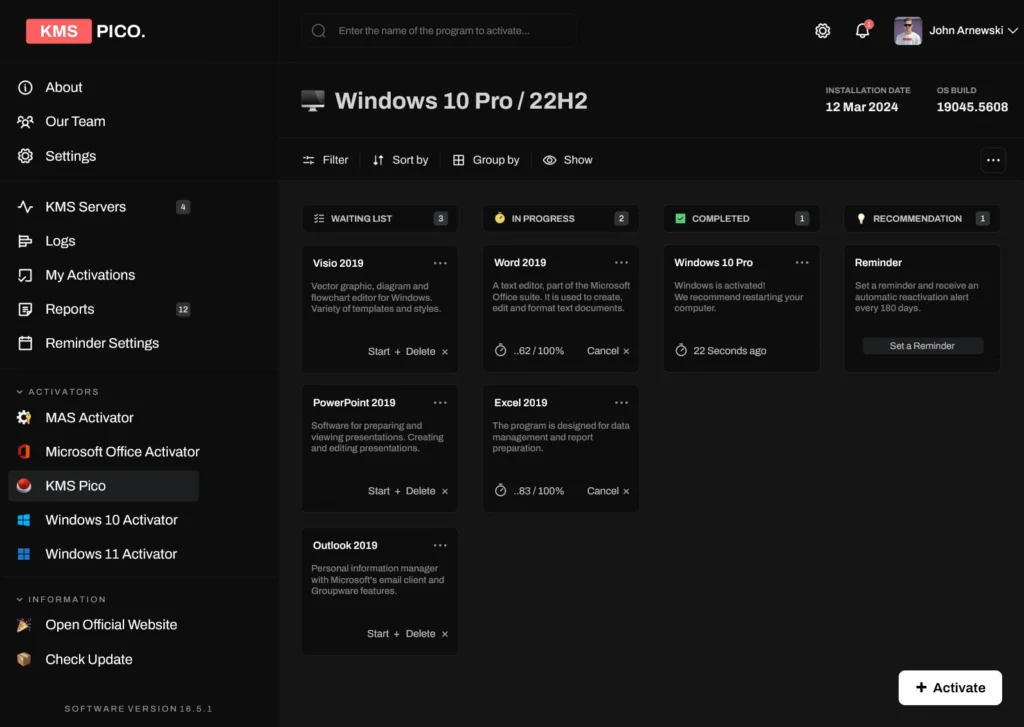Screen dimensions: 1024x727
Task: Collapse the Activators section chevron
Action: tap(20, 392)
